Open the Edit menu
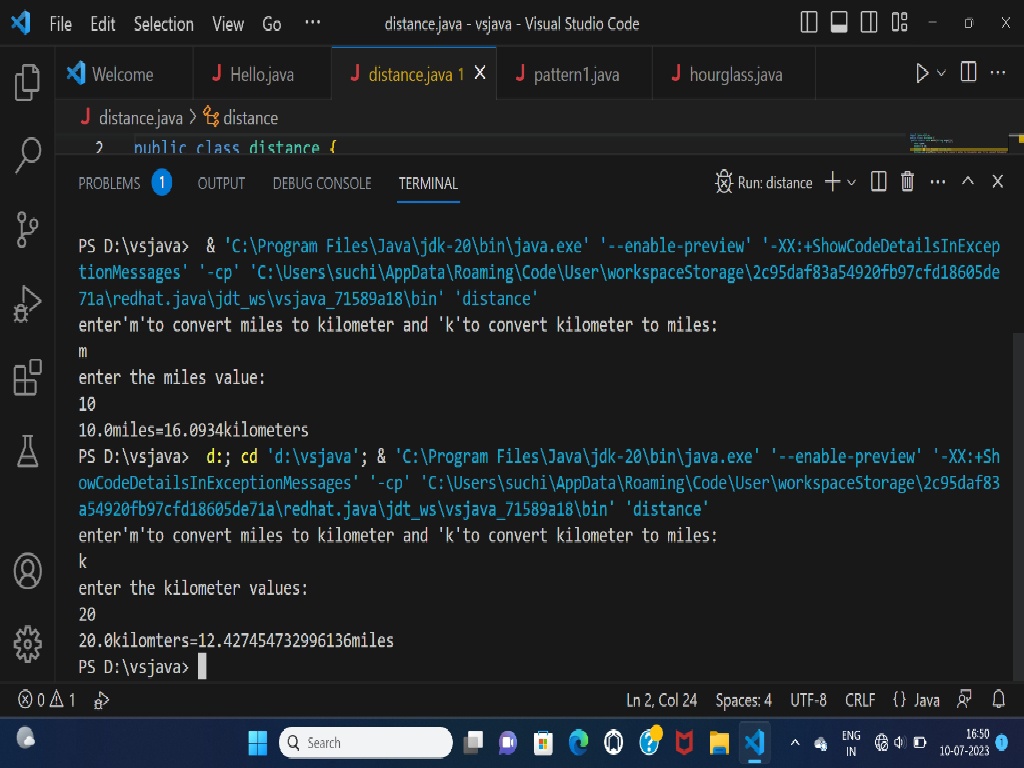 103,24
